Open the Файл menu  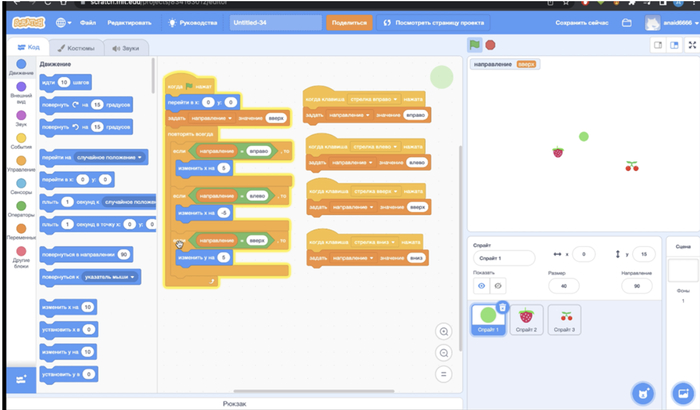tap(90, 21)
